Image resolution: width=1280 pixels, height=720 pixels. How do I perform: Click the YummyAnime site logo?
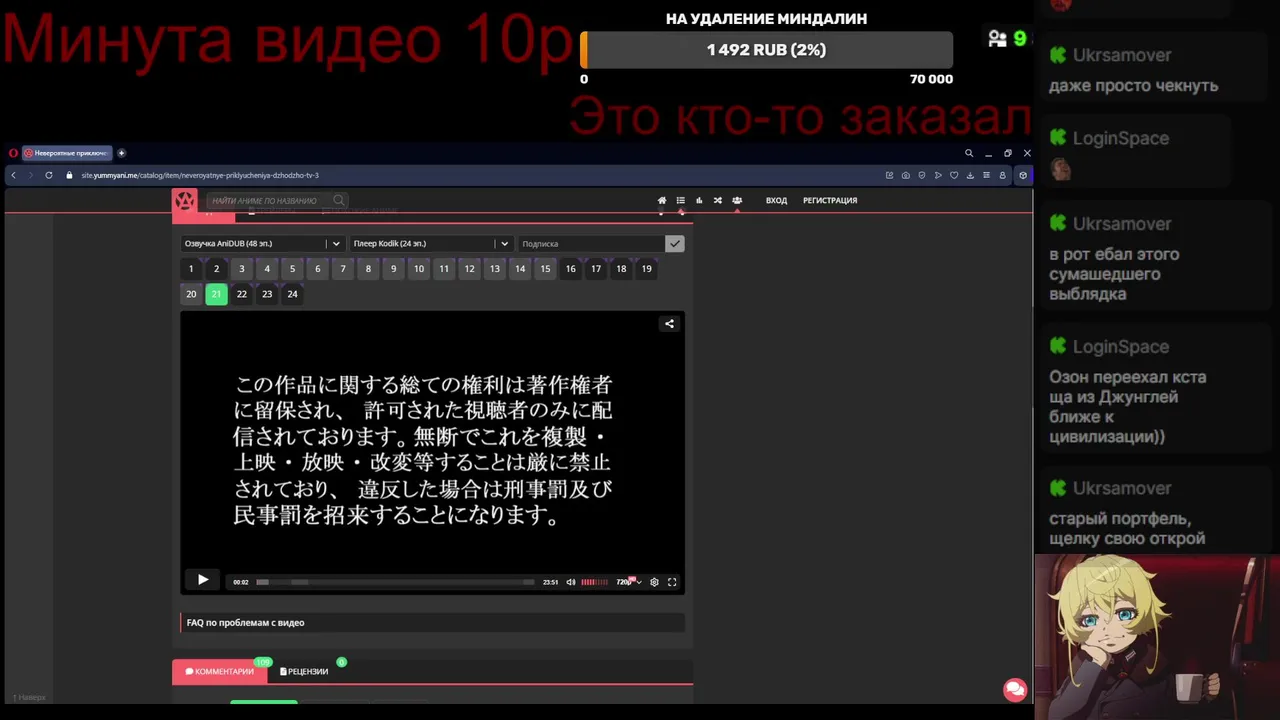[x=185, y=201]
